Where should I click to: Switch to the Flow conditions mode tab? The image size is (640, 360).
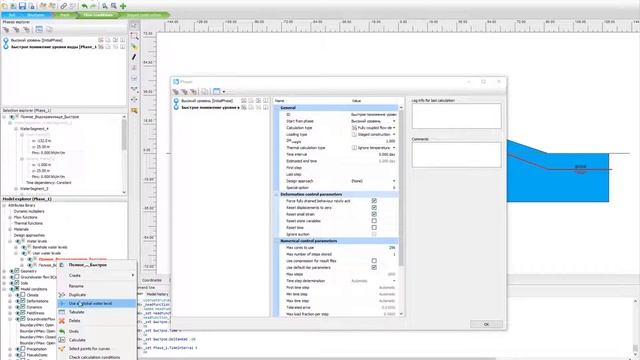tap(98, 15)
